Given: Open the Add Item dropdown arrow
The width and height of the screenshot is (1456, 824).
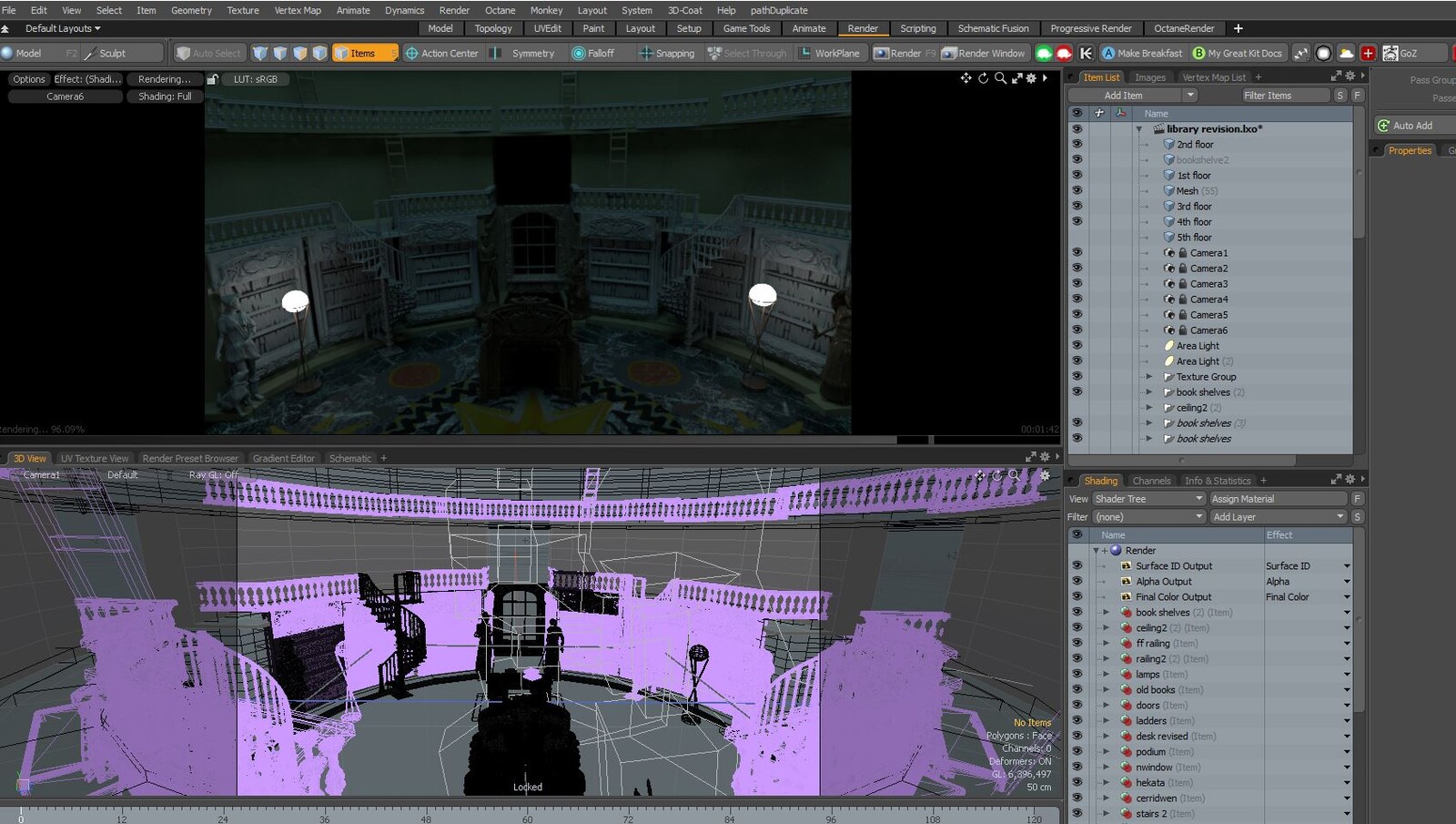Looking at the screenshot, I should tap(1189, 96).
